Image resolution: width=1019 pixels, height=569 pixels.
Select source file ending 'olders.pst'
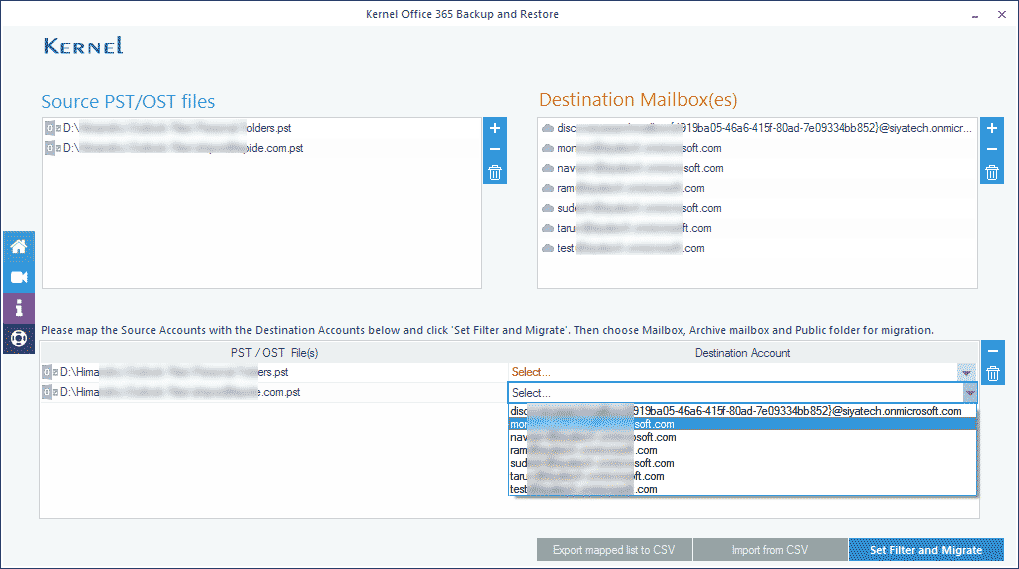(168, 128)
